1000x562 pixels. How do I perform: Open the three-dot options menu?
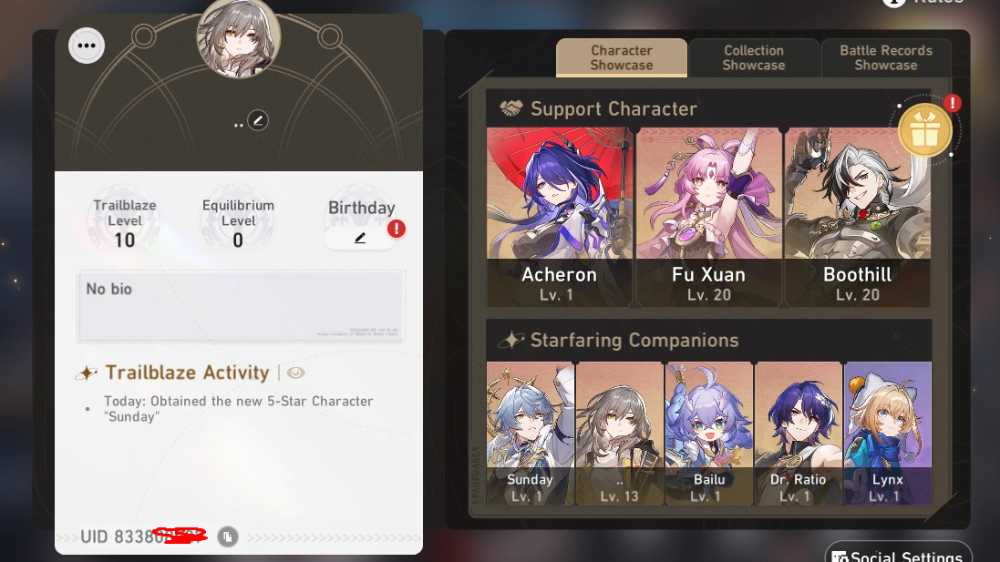click(x=86, y=45)
